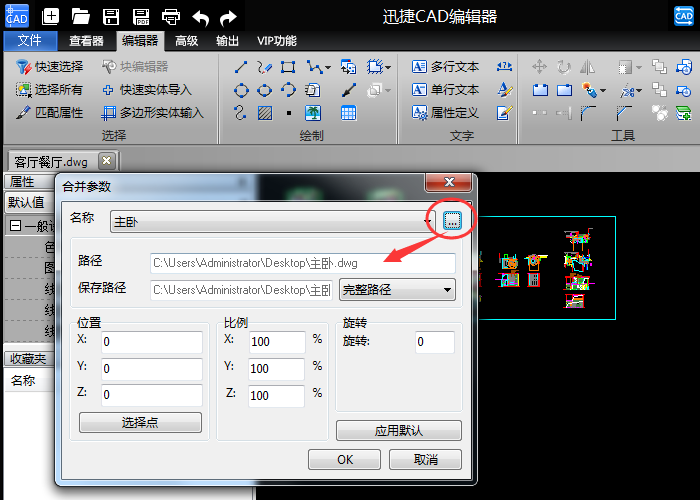
Task: Switch to the 高级 tab
Action: click(x=187, y=41)
